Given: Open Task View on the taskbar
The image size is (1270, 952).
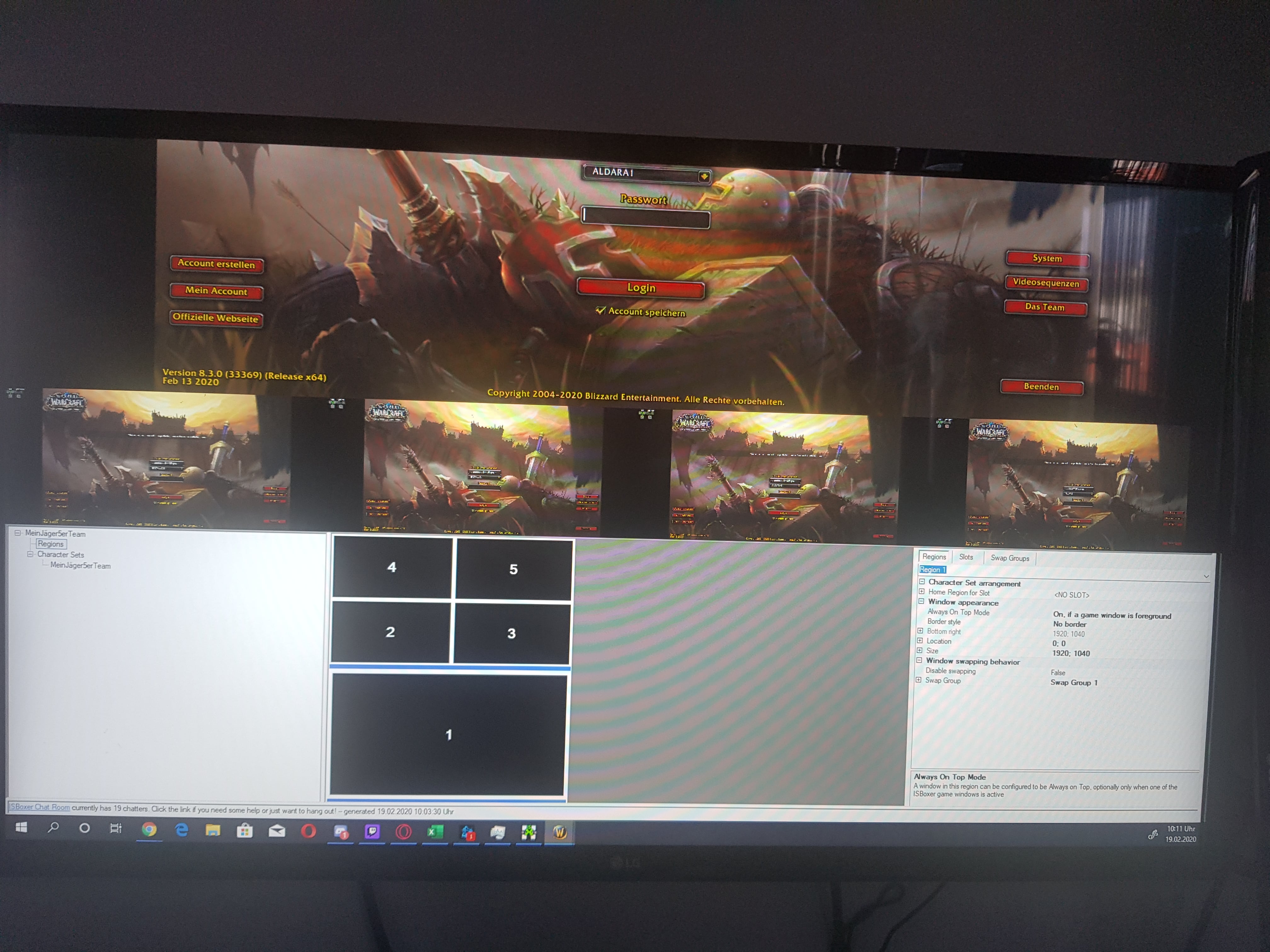Looking at the screenshot, I should [116, 829].
